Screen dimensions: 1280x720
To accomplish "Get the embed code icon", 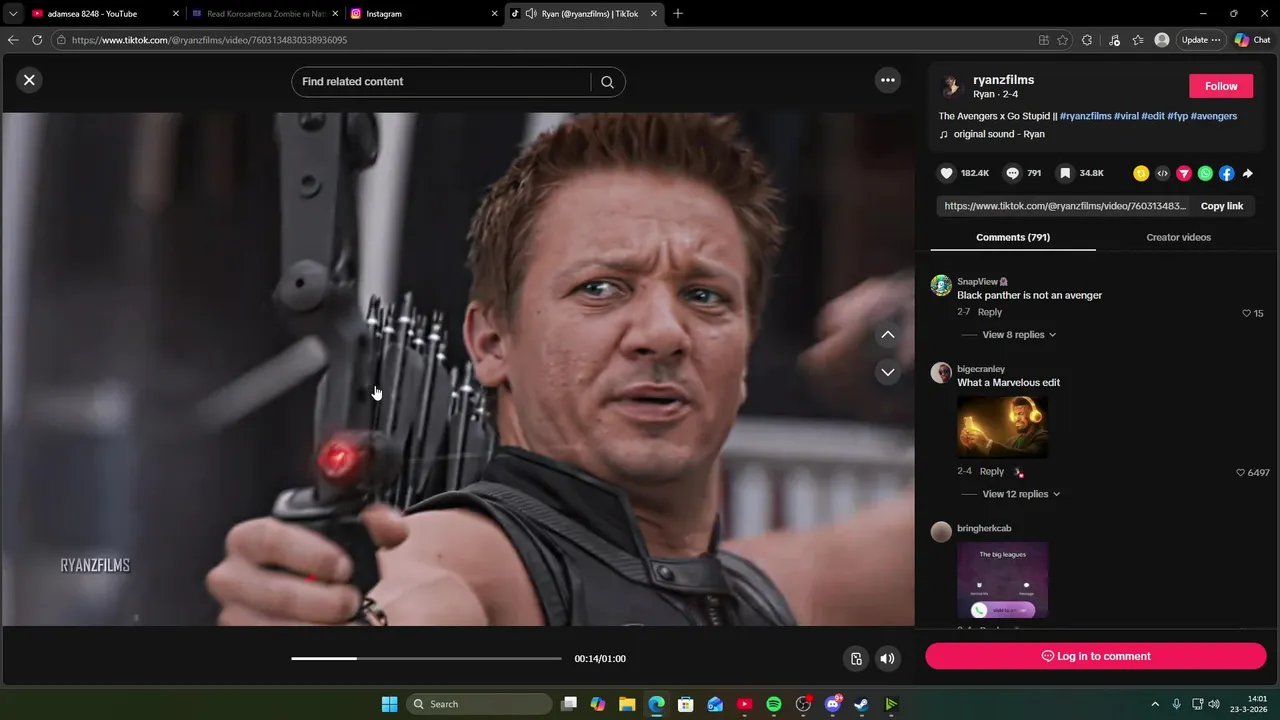I will click(1162, 173).
